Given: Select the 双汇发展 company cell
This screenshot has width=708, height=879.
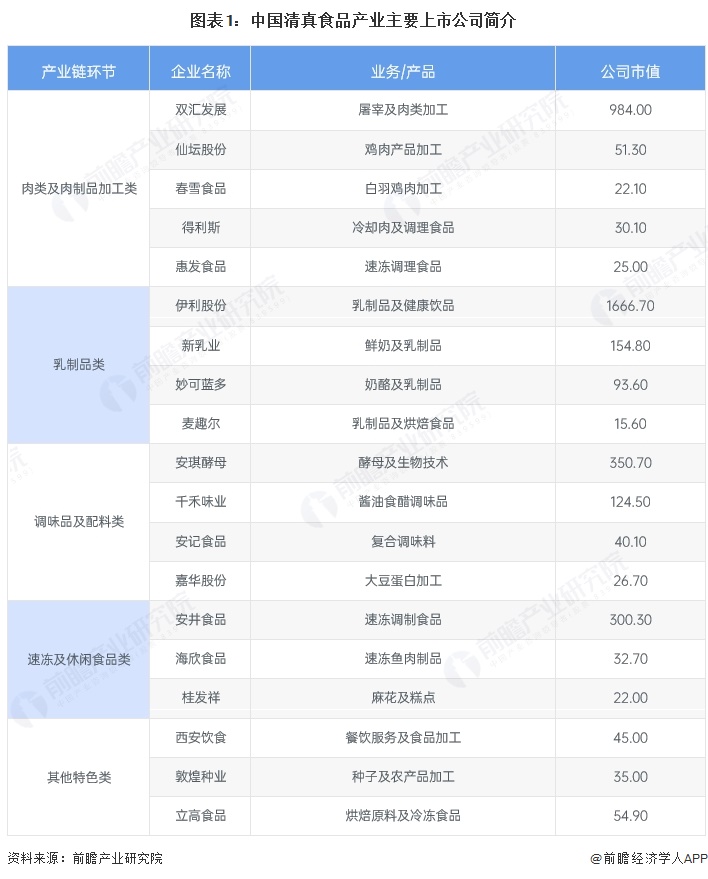Looking at the screenshot, I should tap(200, 110).
